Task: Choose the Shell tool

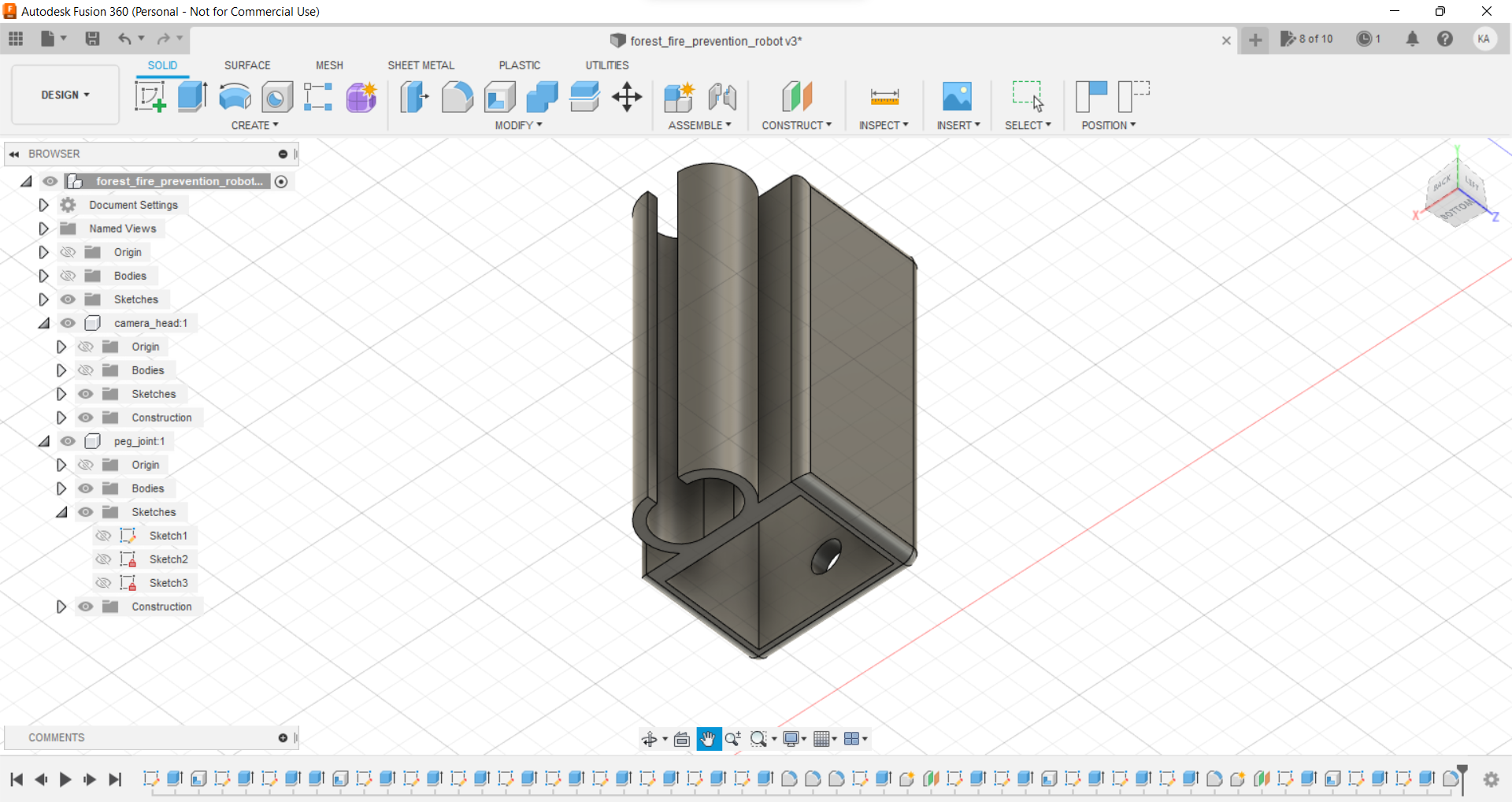Action: [x=499, y=97]
